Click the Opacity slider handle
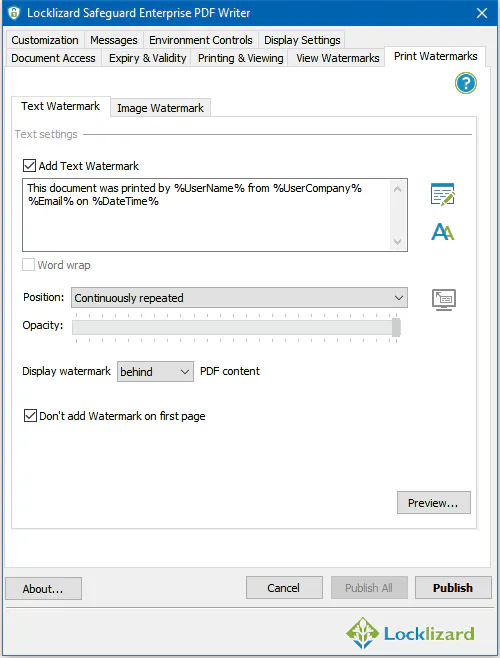500x658 pixels. (x=396, y=327)
